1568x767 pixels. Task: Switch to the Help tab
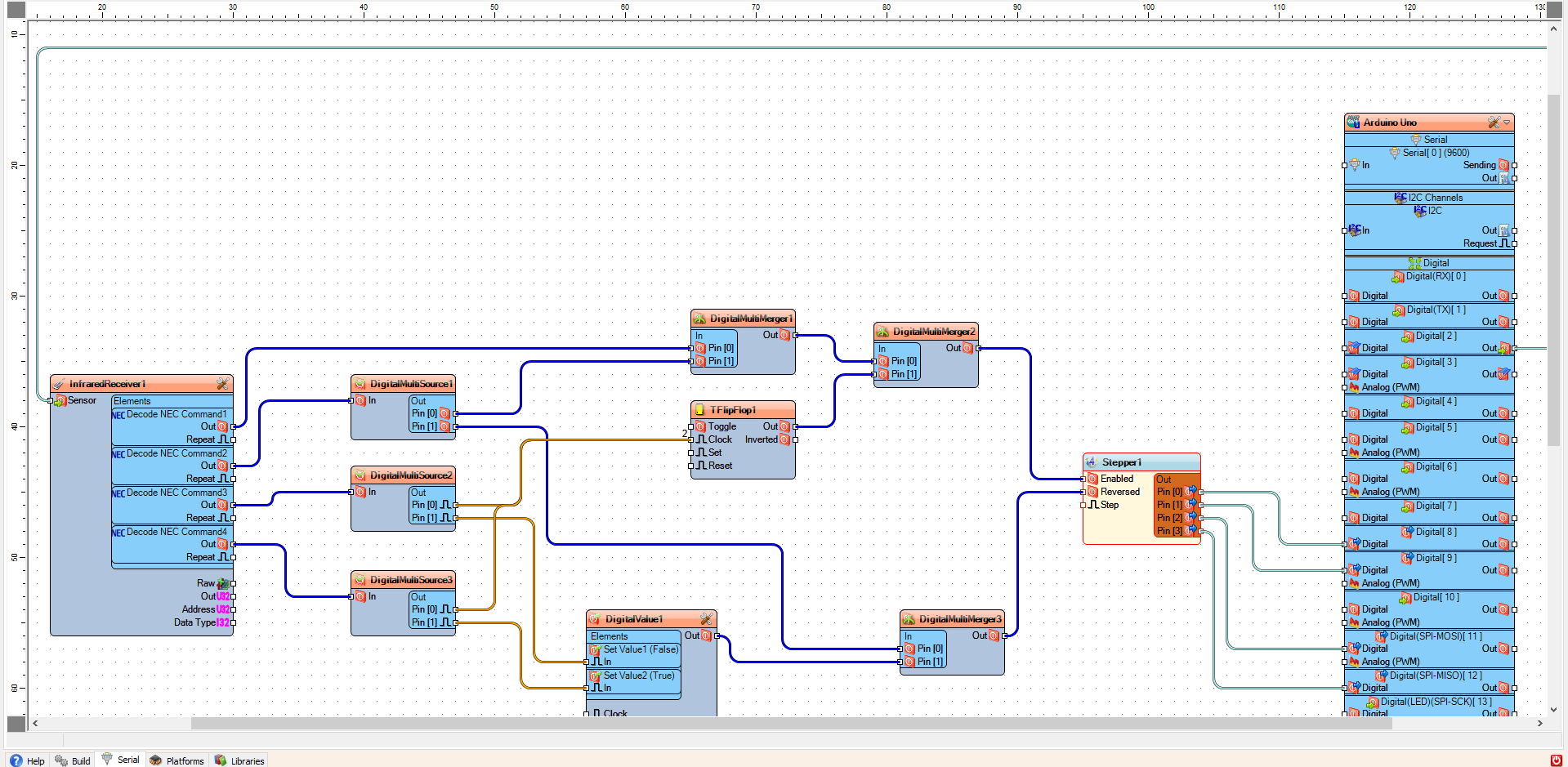point(27,760)
